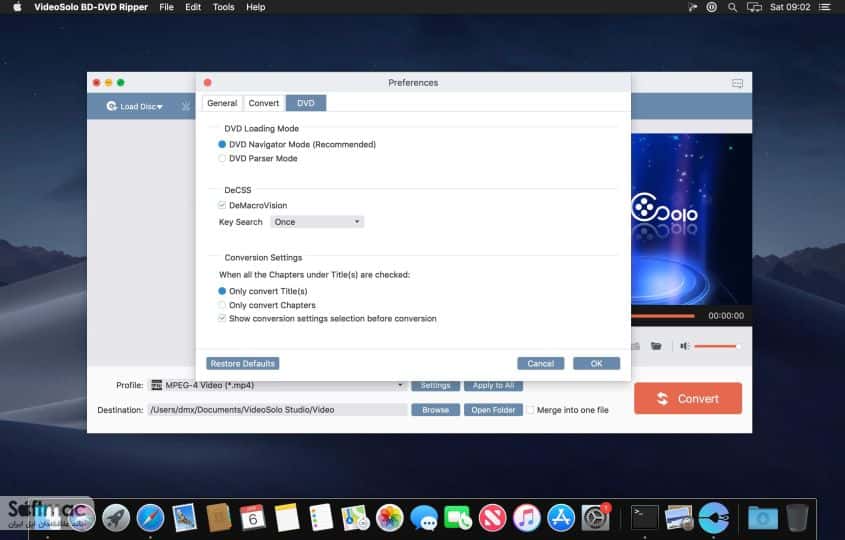
Task: Select the DVD preferences tab
Action: tap(306, 103)
